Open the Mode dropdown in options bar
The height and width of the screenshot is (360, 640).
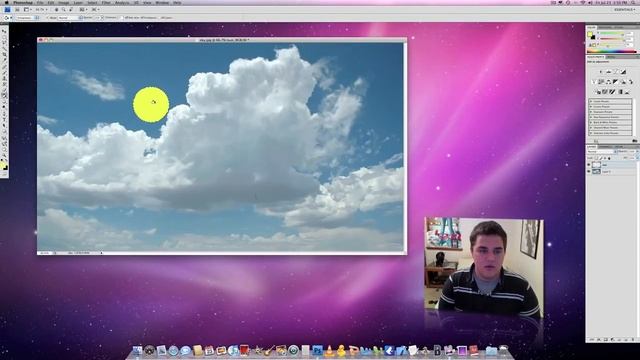70,18
